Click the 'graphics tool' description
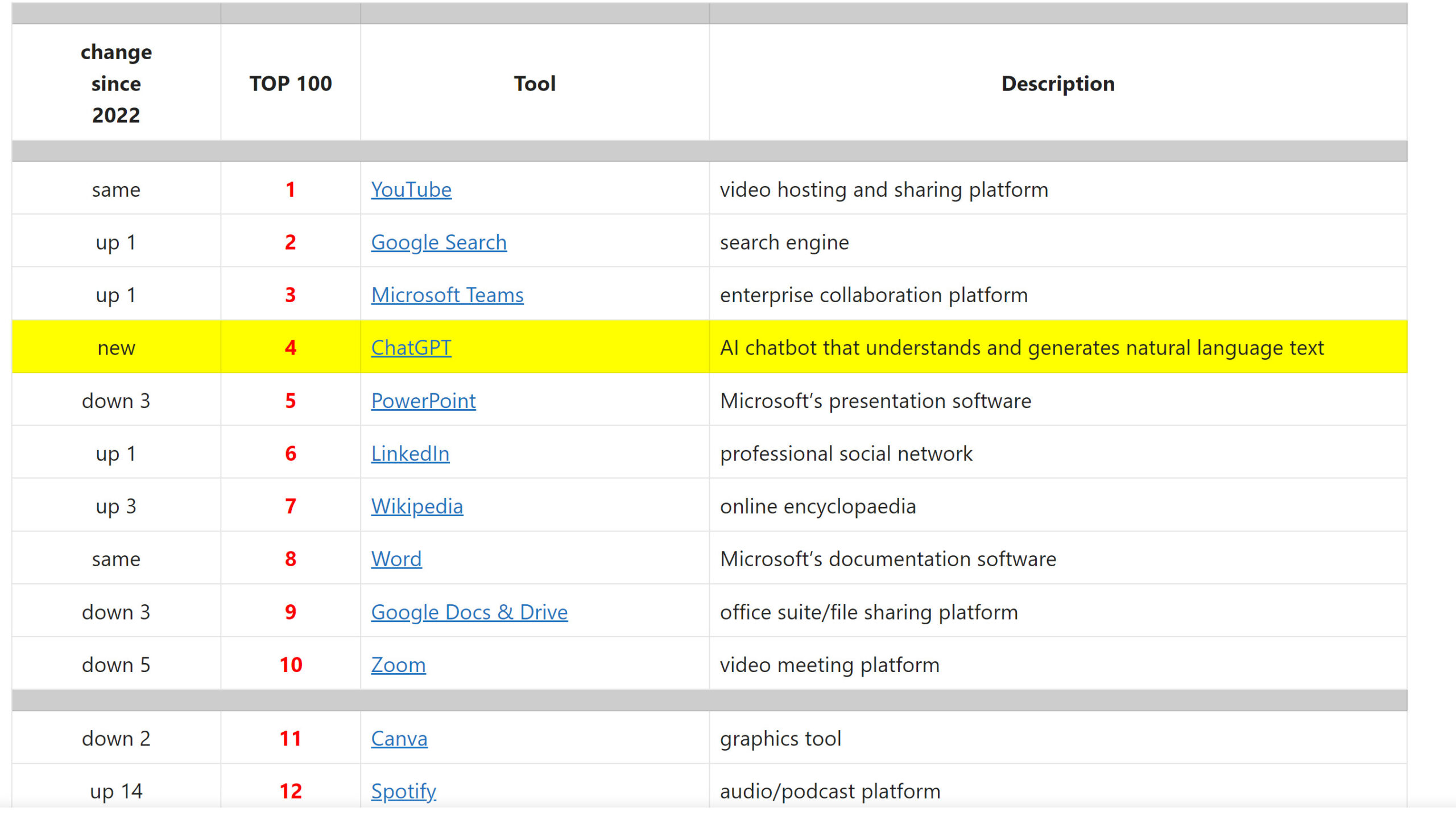This screenshot has height=828, width=1456. (780, 738)
